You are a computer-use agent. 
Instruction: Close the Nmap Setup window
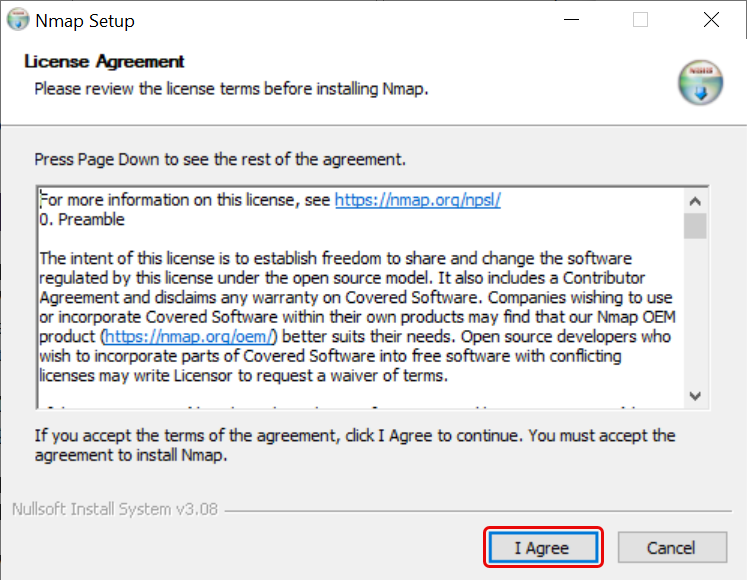pyautogui.click(x=711, y=20)
